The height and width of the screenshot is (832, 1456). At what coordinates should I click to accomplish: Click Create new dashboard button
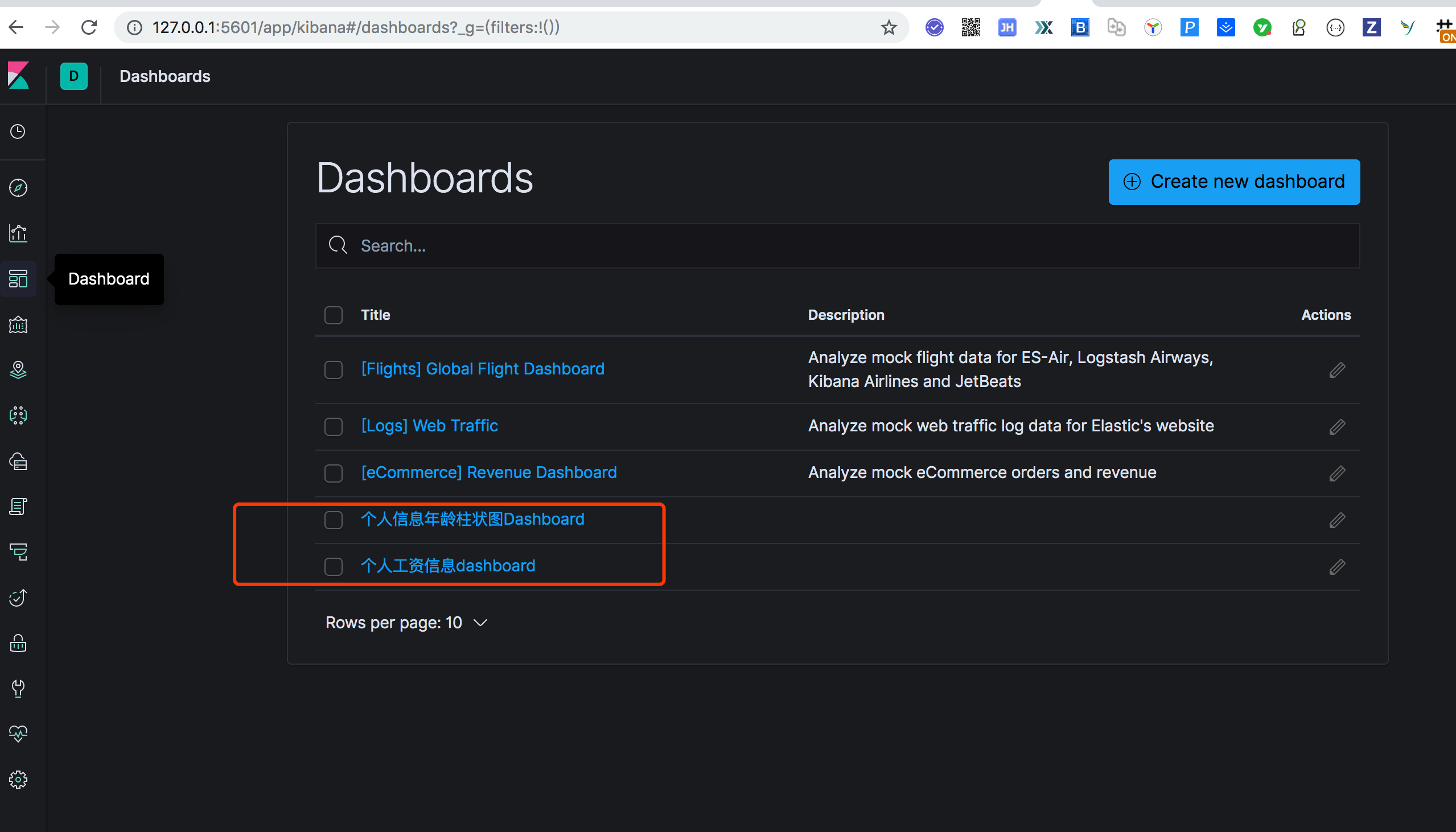[x=1234, y=181]
